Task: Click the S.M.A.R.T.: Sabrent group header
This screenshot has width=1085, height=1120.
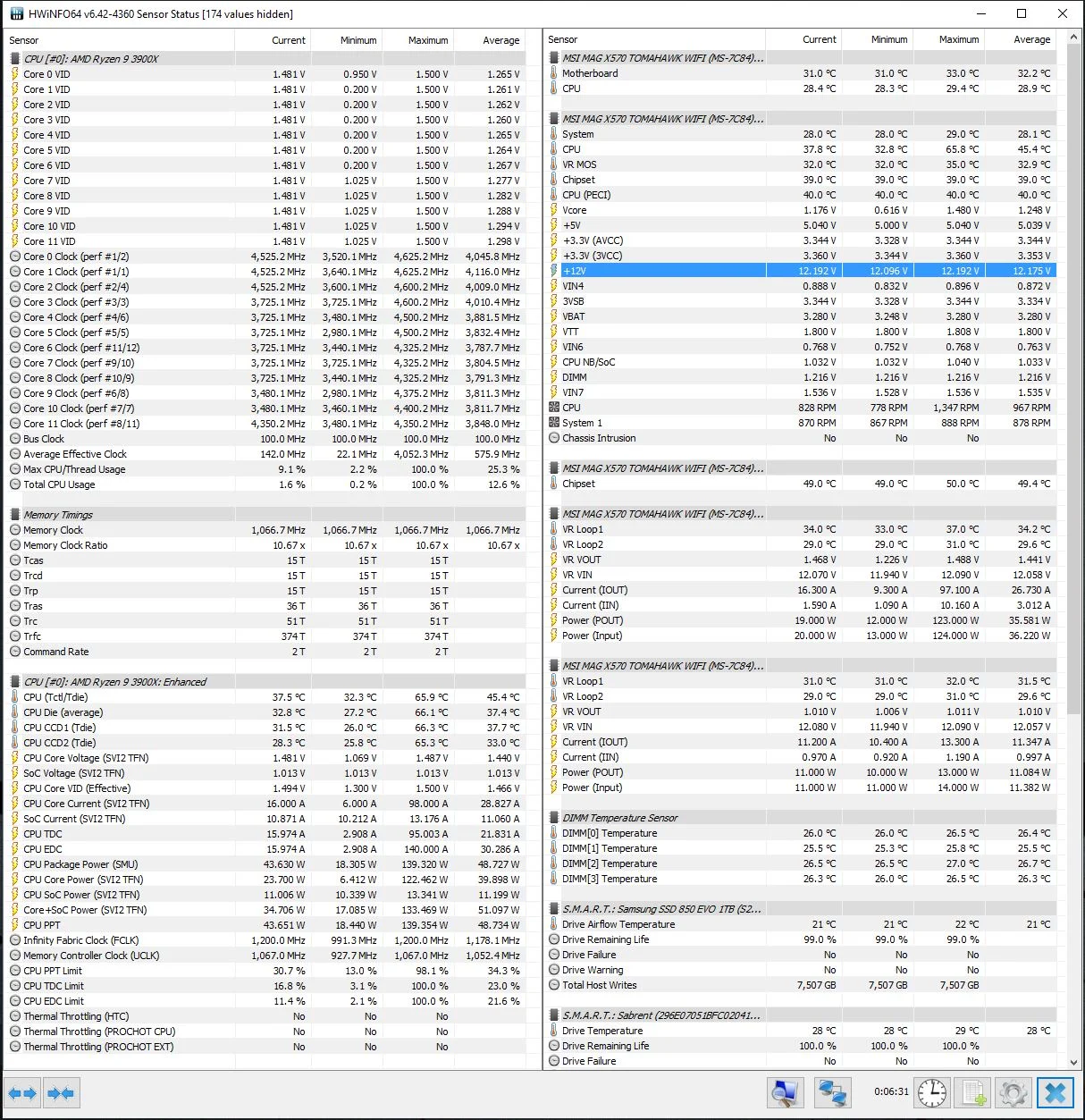Action: pos(801,1015)
